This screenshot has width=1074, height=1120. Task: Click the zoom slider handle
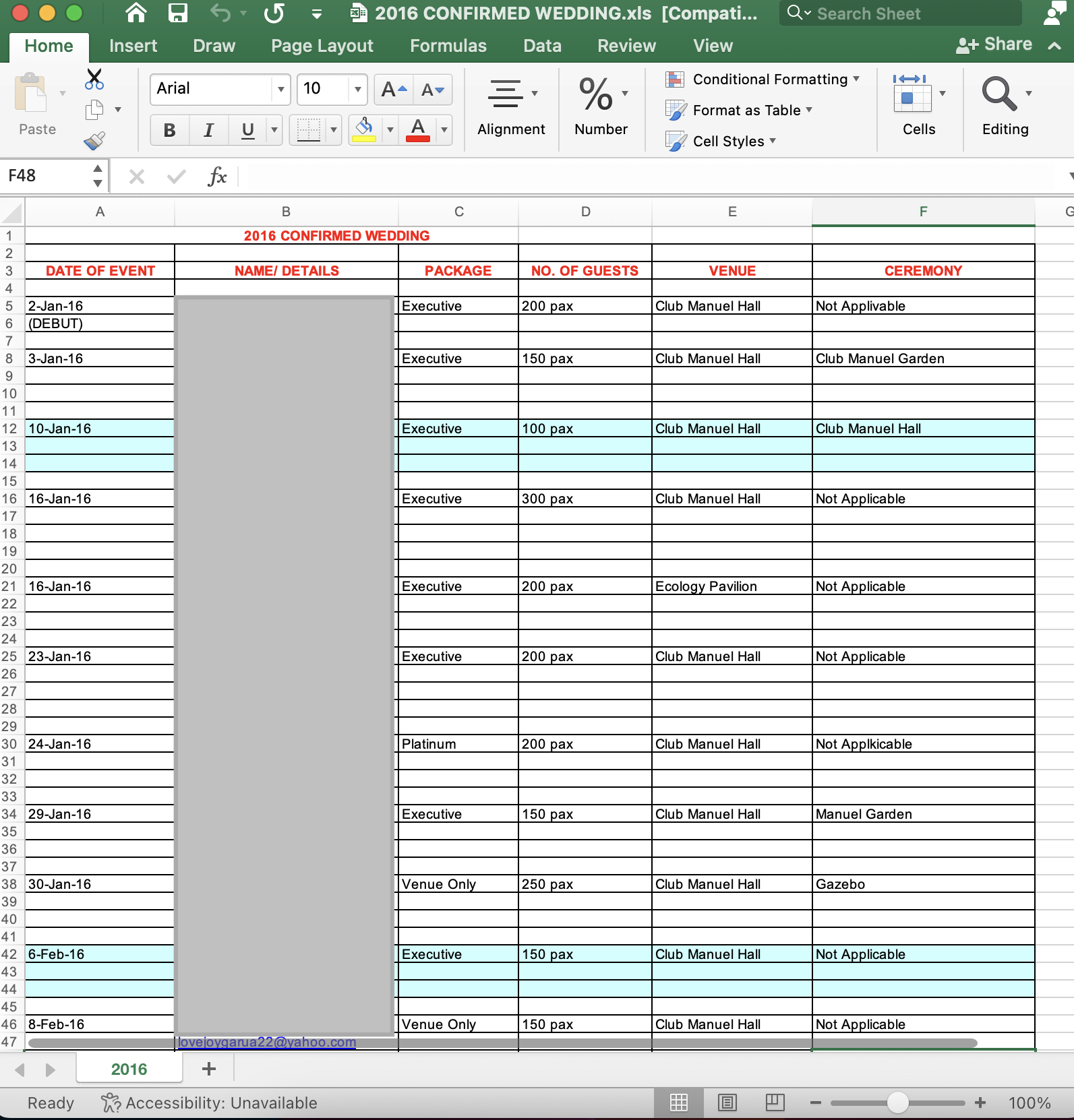coord(898,1102)
